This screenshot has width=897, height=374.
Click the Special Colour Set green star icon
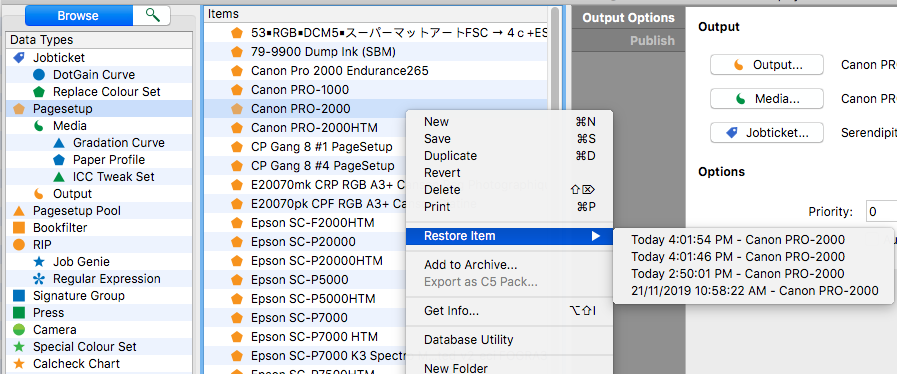point(19,347)
